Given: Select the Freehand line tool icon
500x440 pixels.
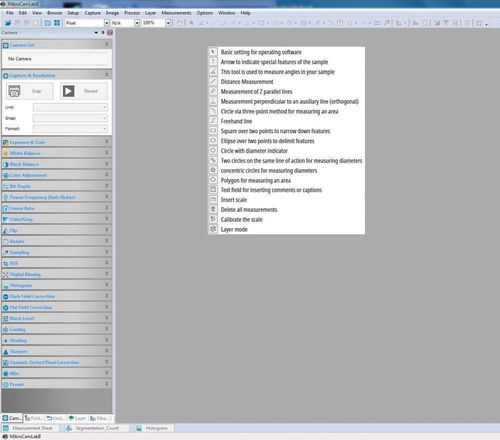Looking at the screenshot, I should click(x=213, y=121).
